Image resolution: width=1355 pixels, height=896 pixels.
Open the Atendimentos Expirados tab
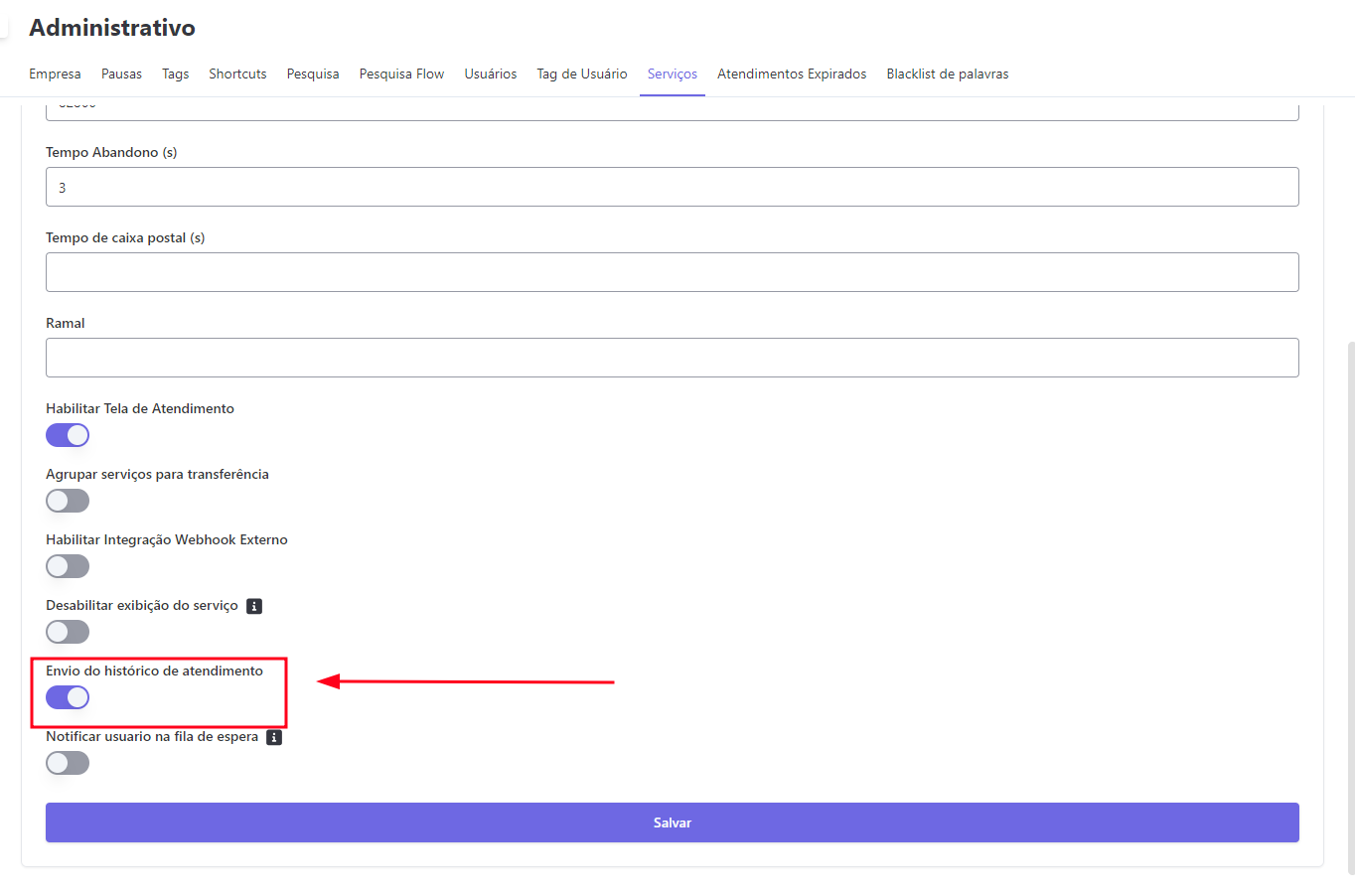(x=792, y=74)
